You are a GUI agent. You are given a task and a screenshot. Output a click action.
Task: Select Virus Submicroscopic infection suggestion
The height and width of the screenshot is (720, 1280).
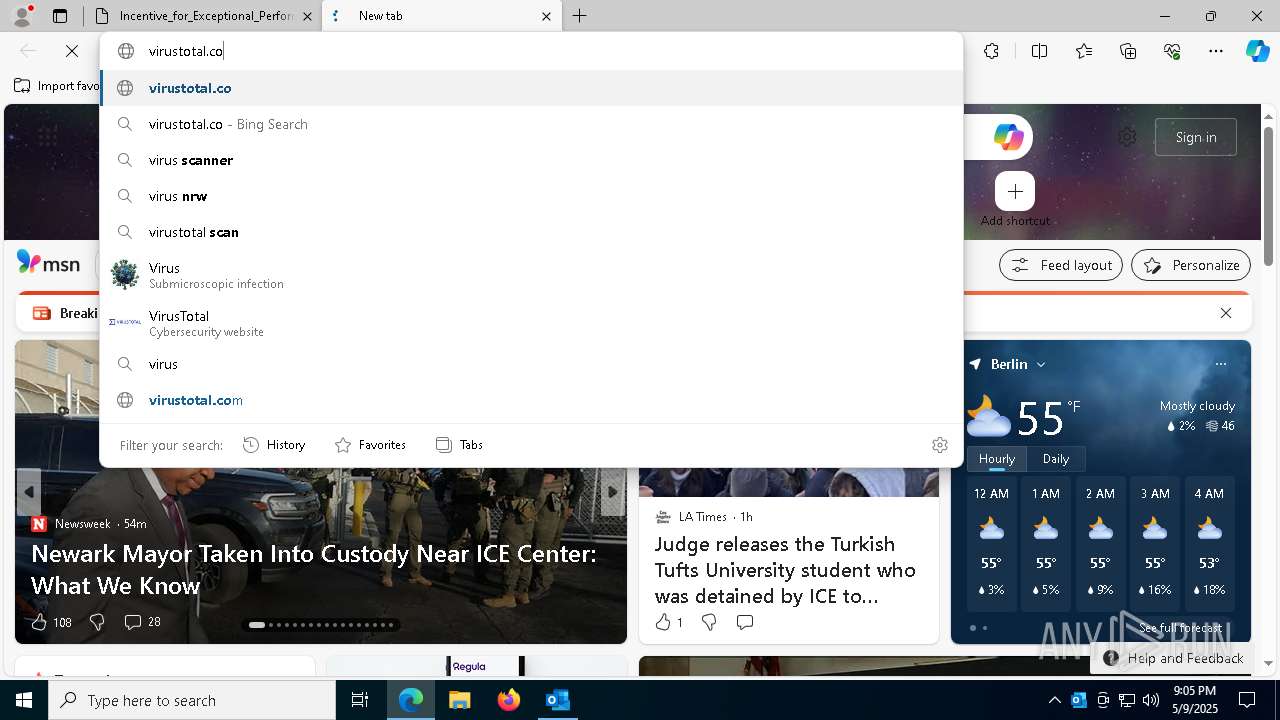[531, 275]
